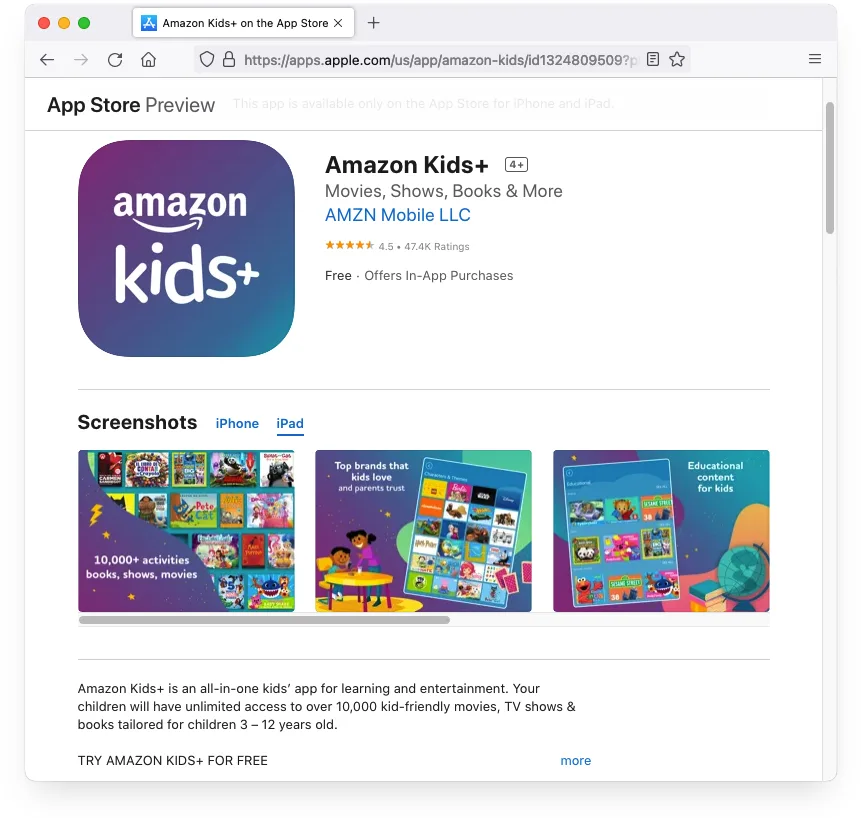
Task: Open a new tab with plus button
Action: 373,23
